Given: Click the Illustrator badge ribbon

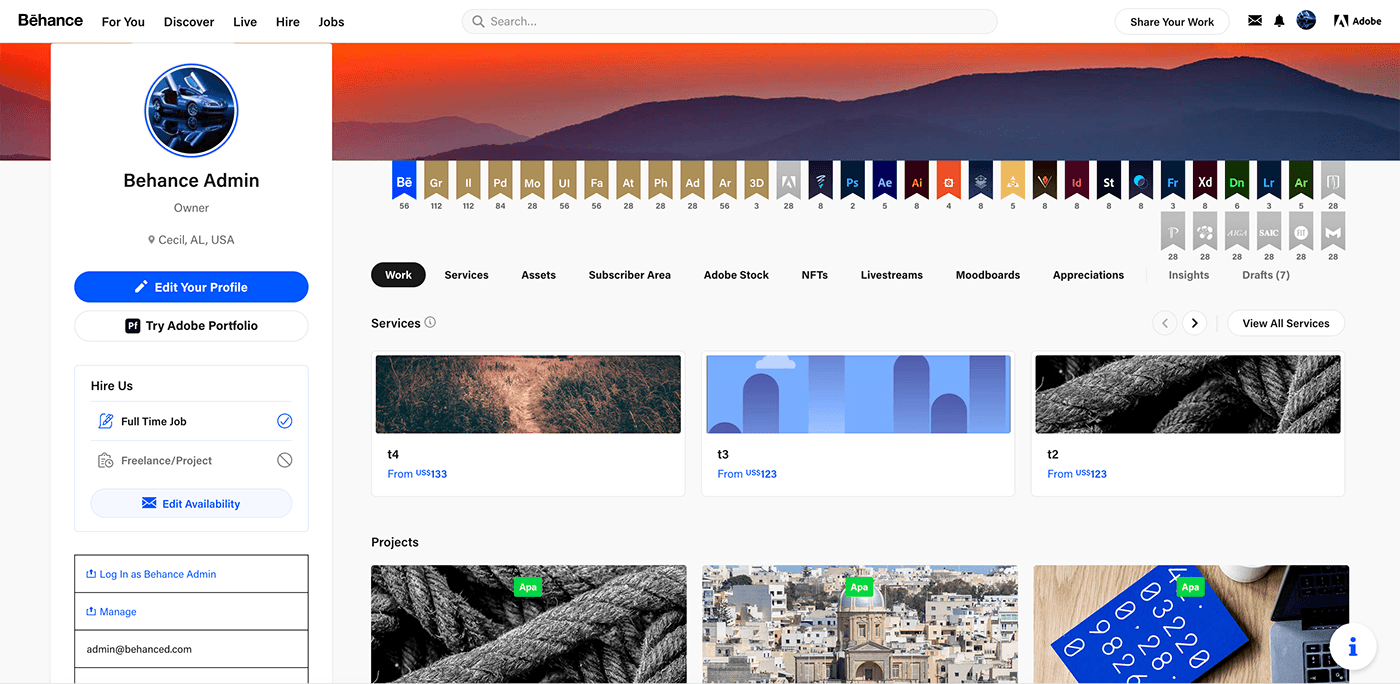Looking at the screenshot, I should (x=916, y=182).
